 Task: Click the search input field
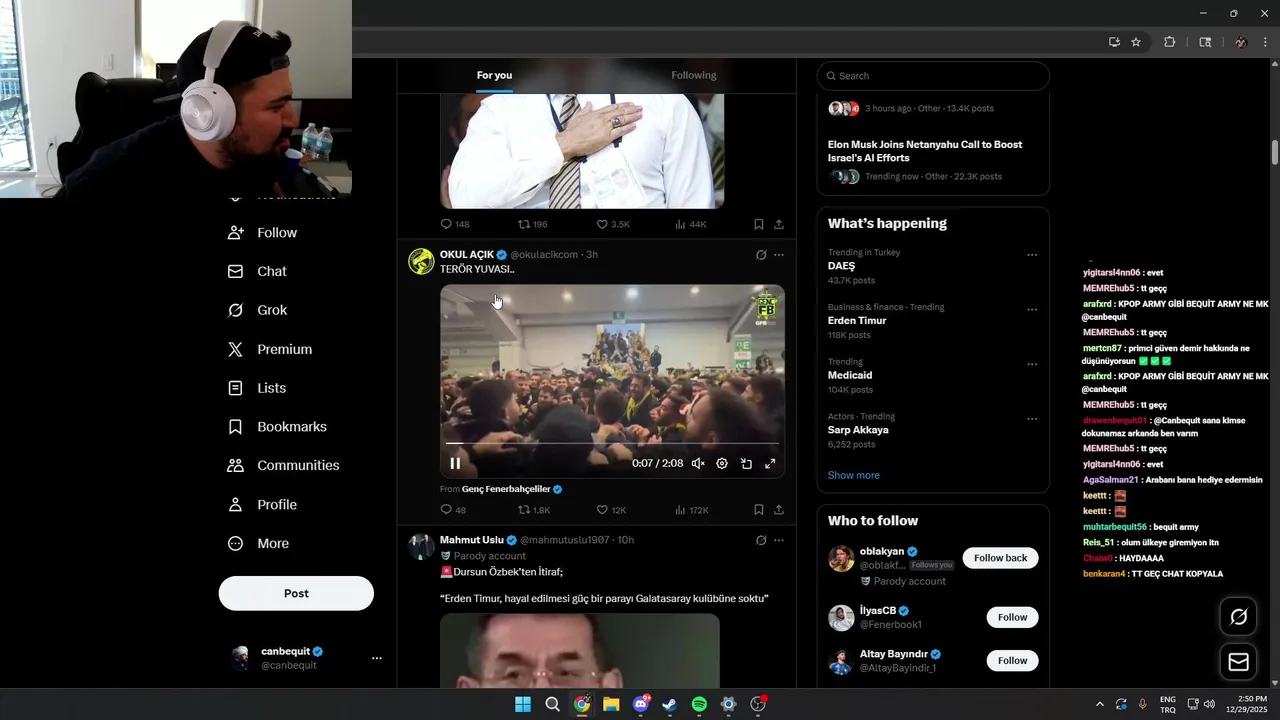click(933, 76)
